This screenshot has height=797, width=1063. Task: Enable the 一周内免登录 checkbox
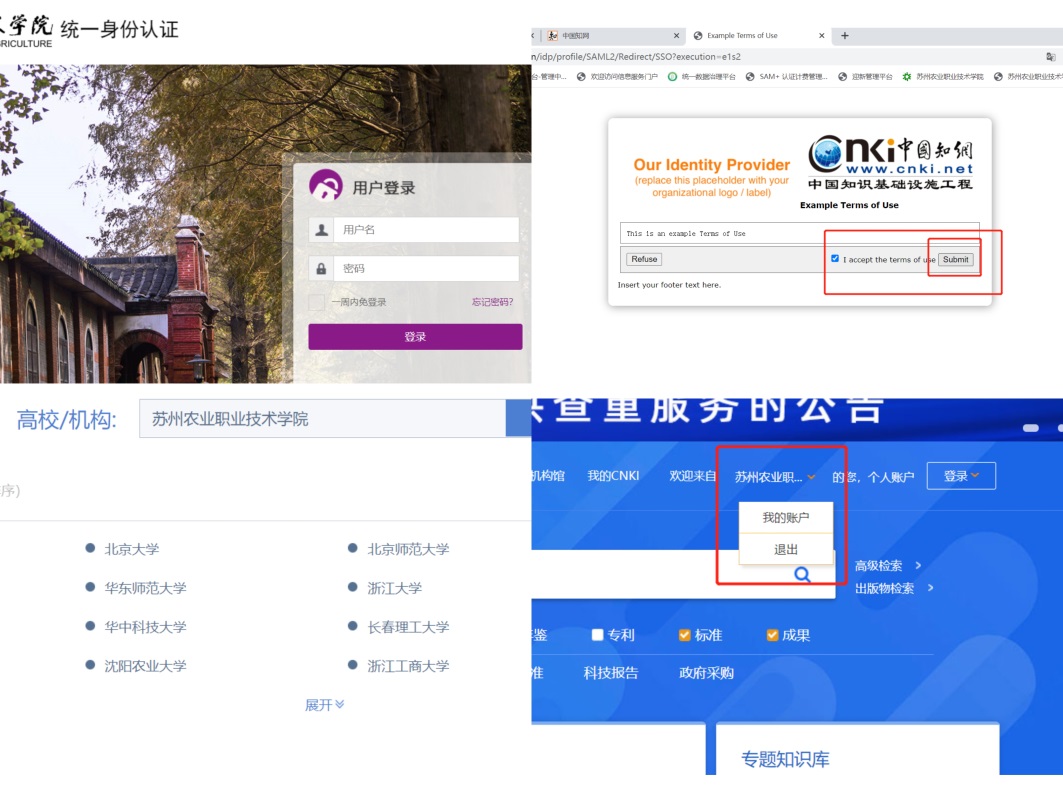click(317, 302)
